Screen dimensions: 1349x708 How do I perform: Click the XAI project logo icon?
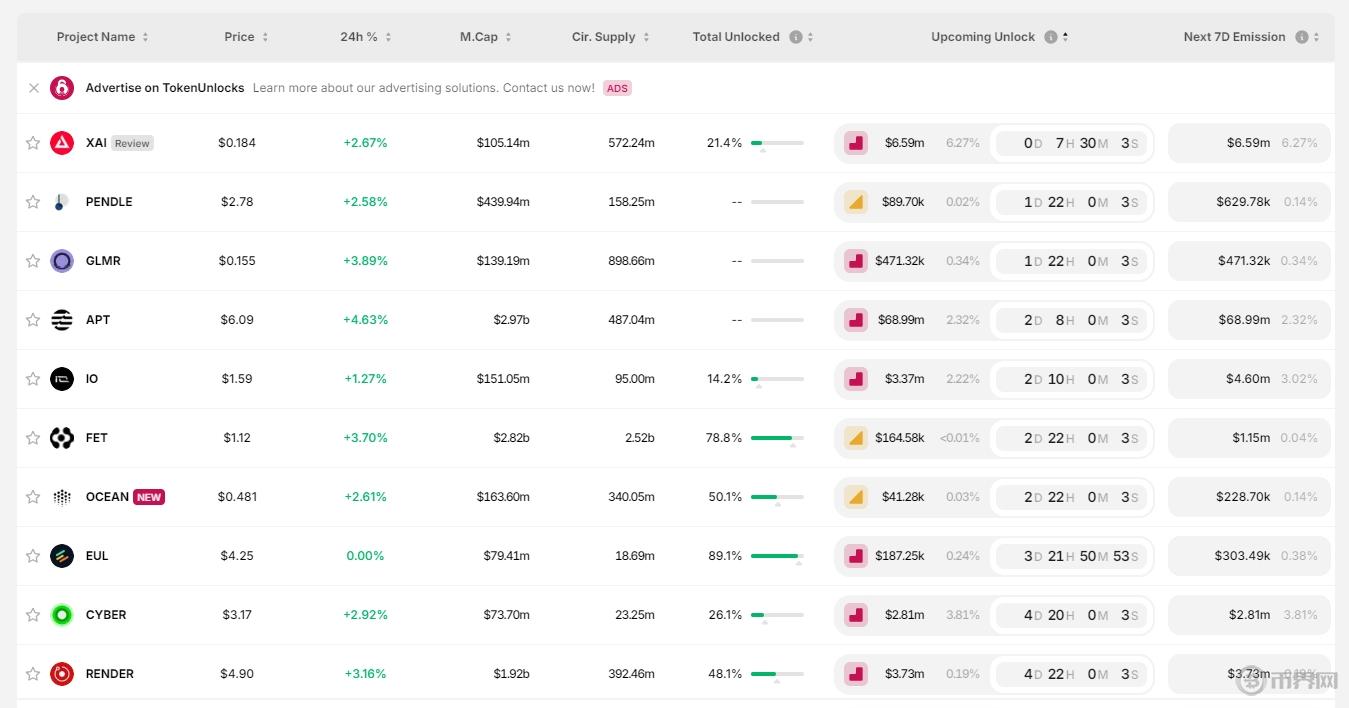pyautogui.click(x=62, y=143)
